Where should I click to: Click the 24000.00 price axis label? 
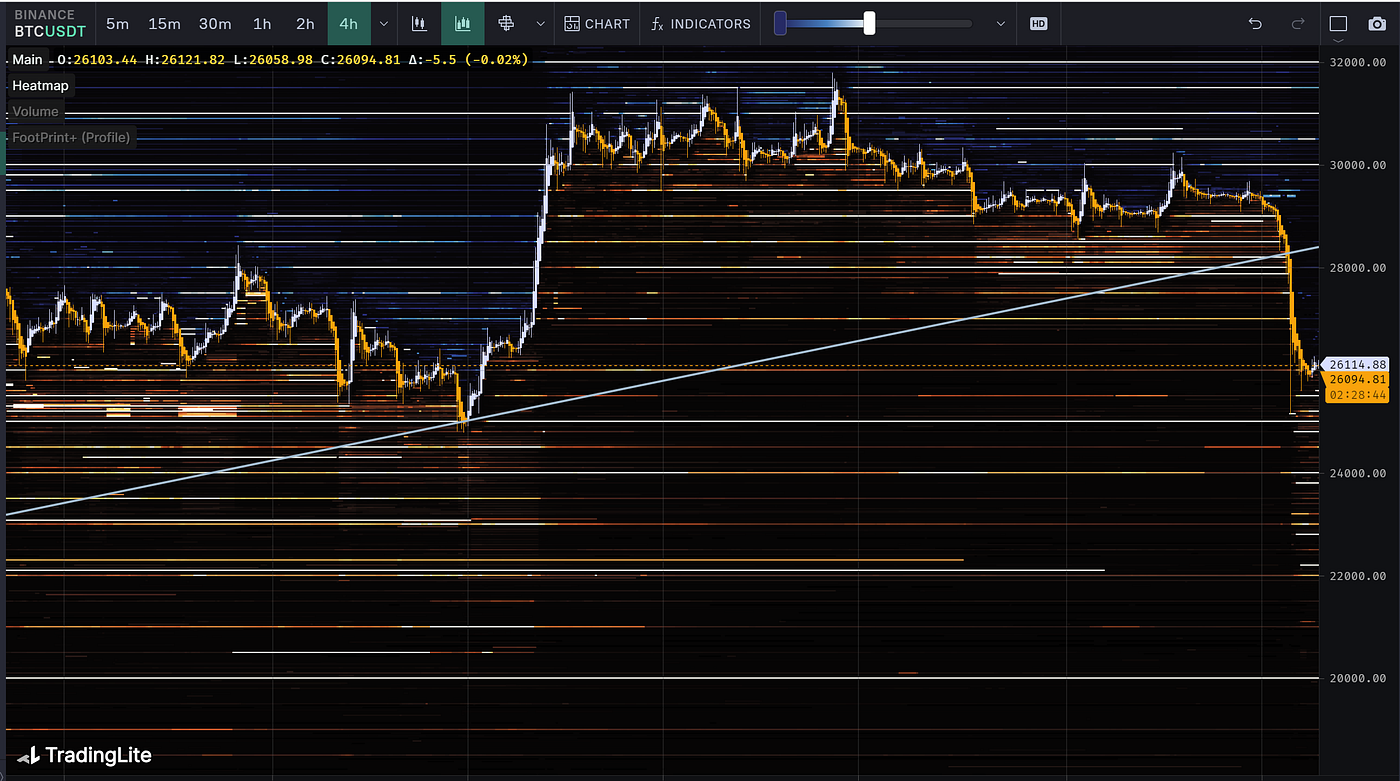[x=1358, y=473]
